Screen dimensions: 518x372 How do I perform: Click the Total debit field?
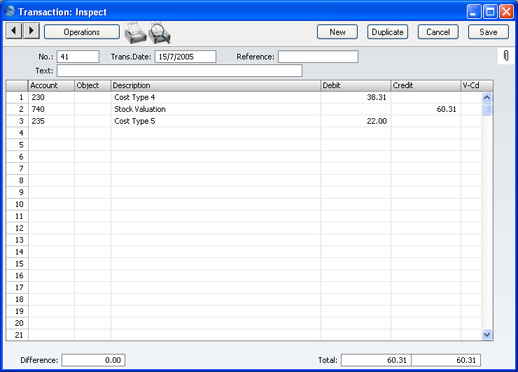[x=376, y=360]
